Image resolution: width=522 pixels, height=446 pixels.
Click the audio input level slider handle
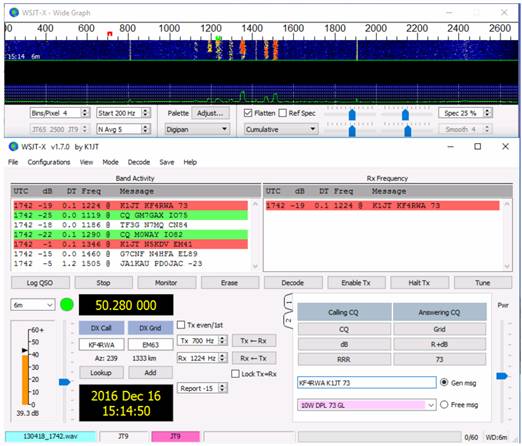click(x=65, y=382)
